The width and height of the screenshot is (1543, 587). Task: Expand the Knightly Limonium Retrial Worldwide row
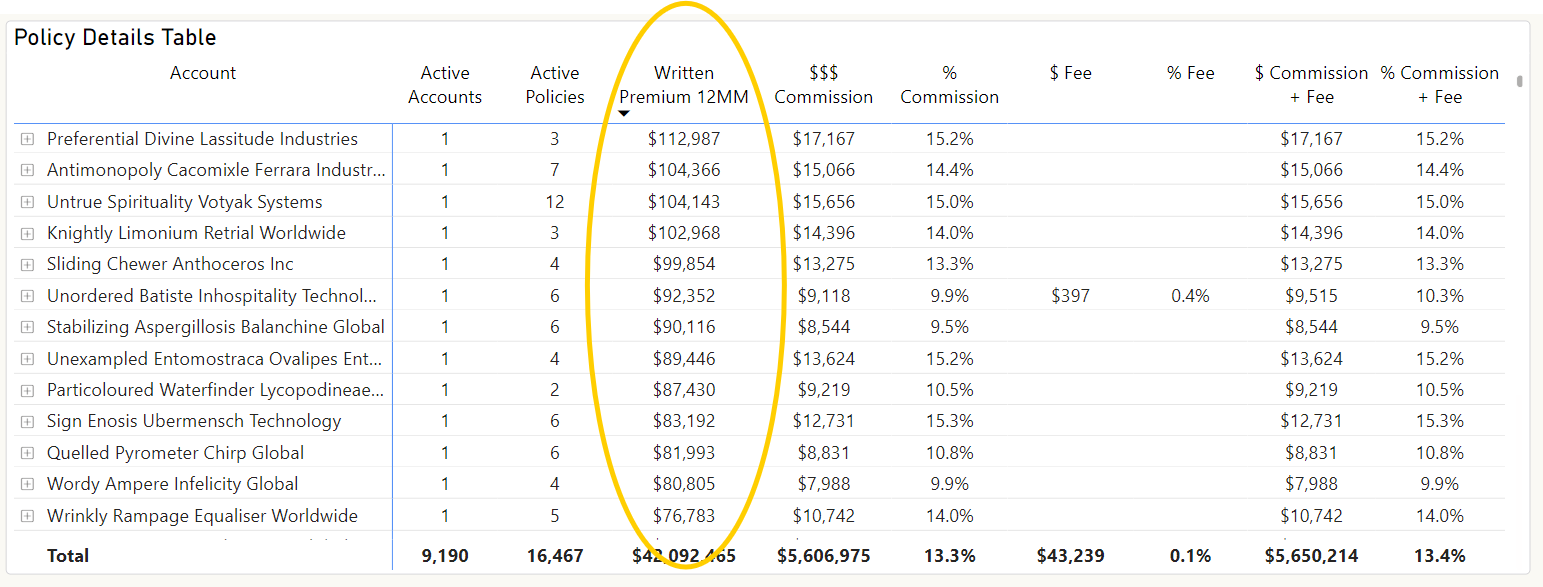[x=27, y=233]
